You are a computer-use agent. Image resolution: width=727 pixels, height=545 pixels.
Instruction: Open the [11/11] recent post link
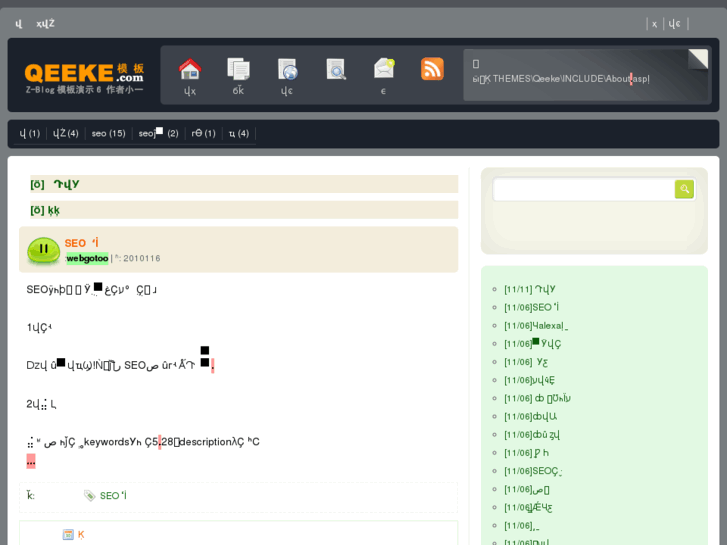tap(529, 290)
